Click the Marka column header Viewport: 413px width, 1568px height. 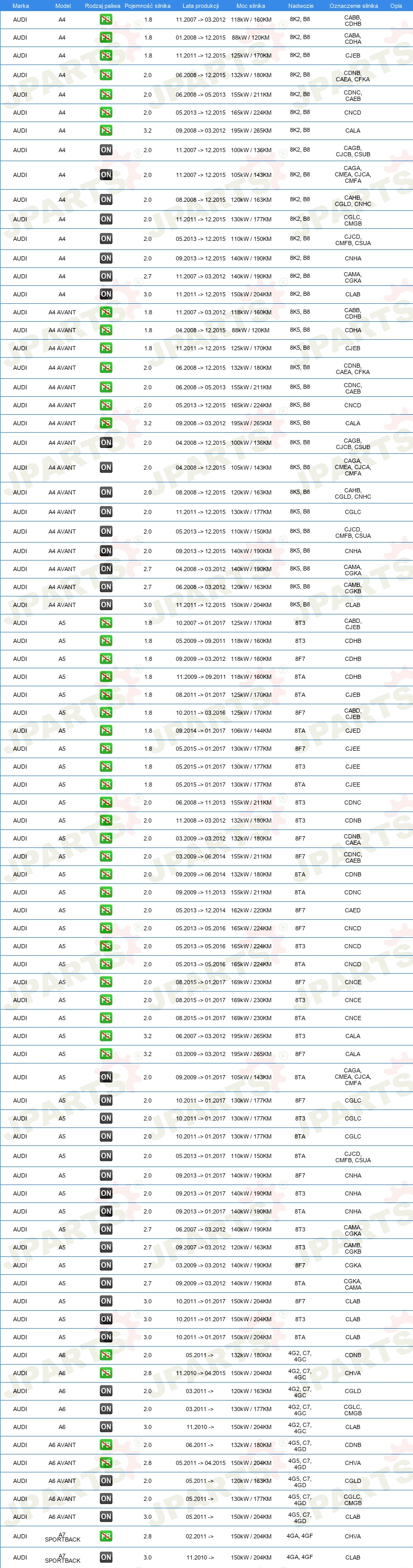21,6
